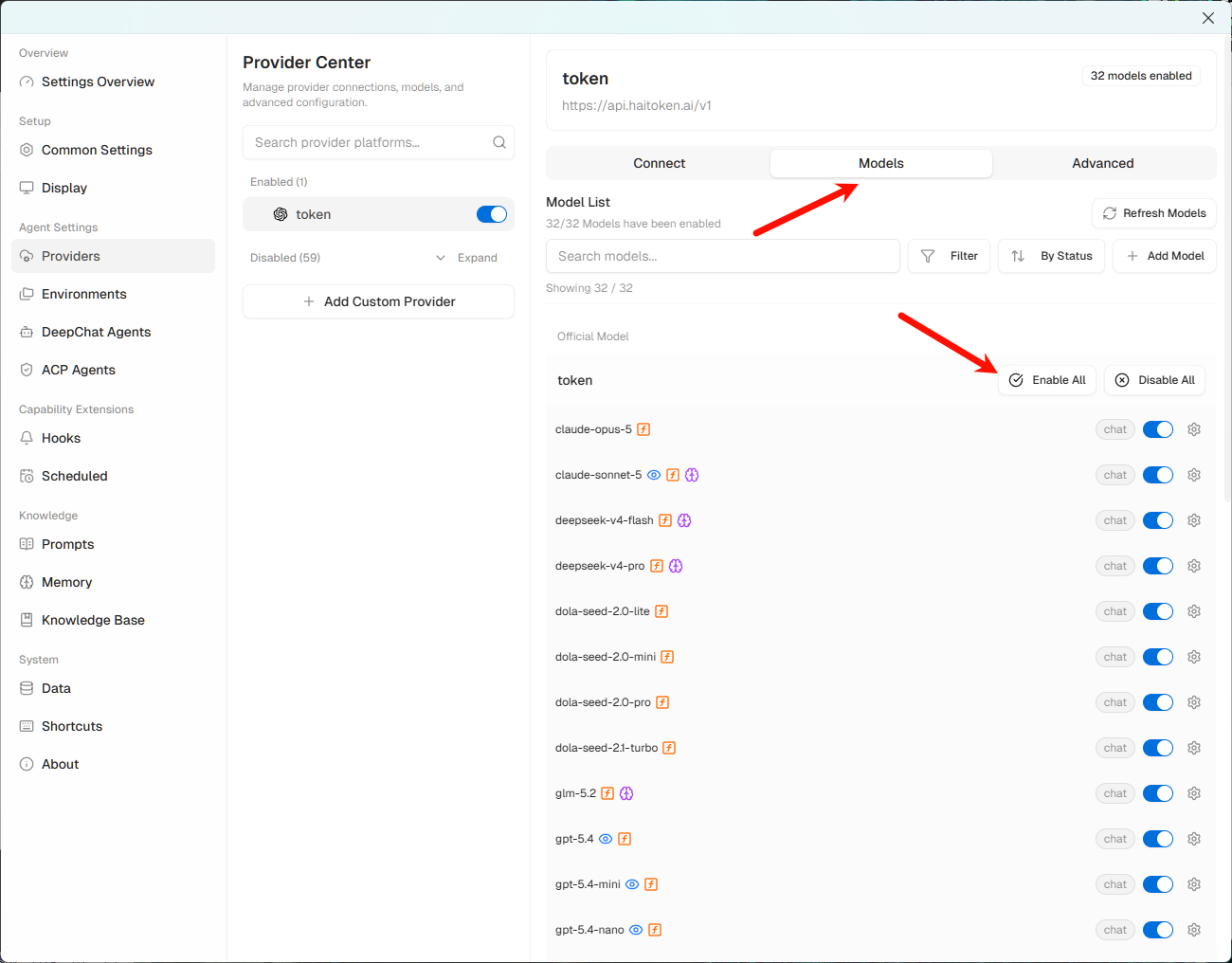
Task: Open settings gear for dola-seed-2.1-turbo
Action: [1194, 748]
